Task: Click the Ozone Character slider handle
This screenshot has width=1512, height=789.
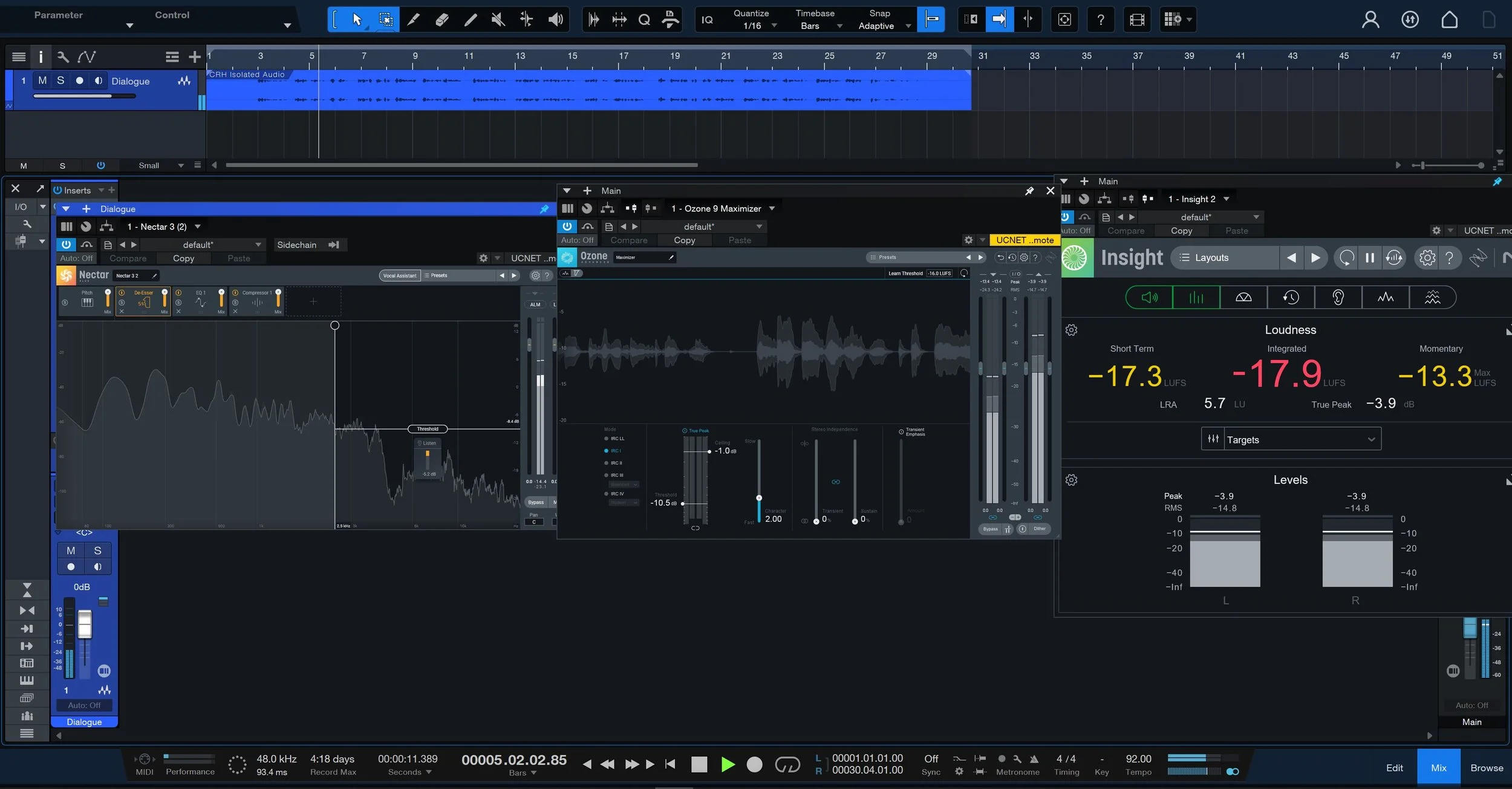Action: pos(759,498)
